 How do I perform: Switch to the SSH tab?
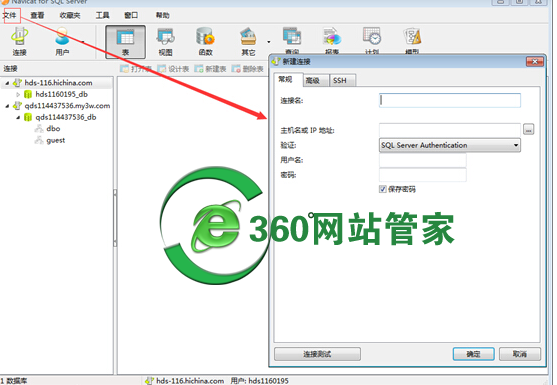click(x=340, y=81)
